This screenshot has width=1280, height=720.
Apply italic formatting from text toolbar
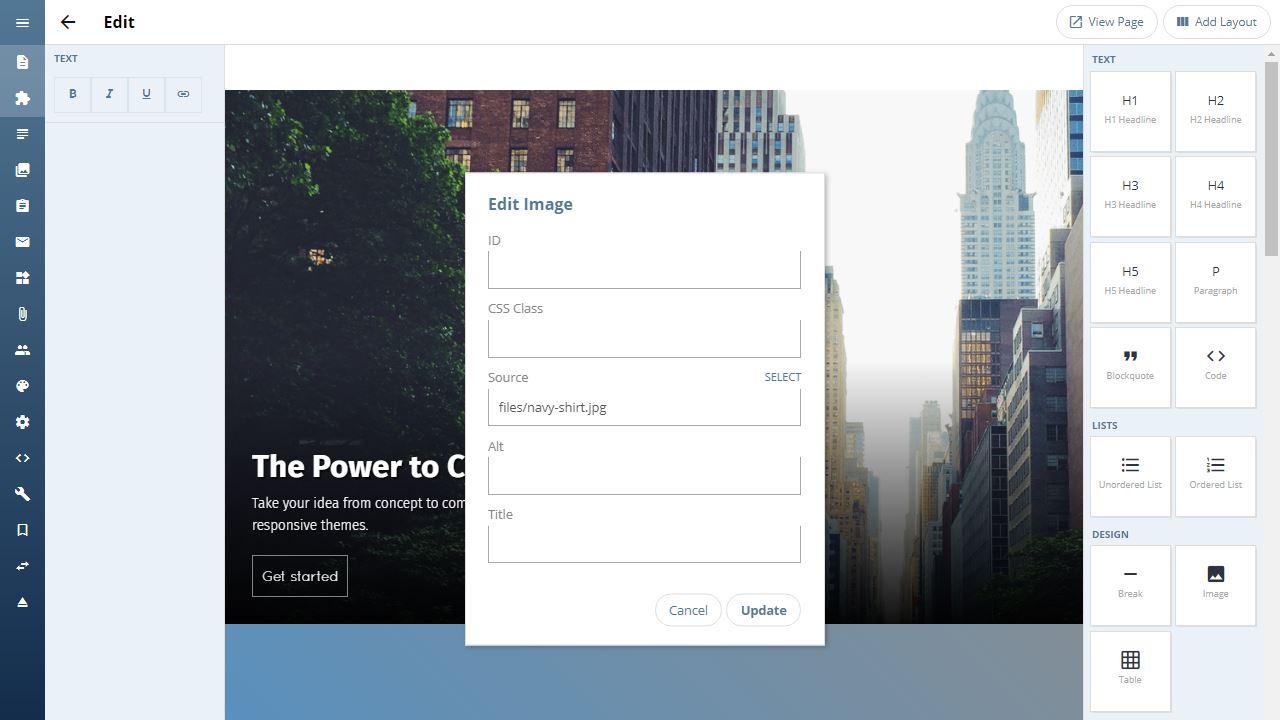tap(109, 94)
